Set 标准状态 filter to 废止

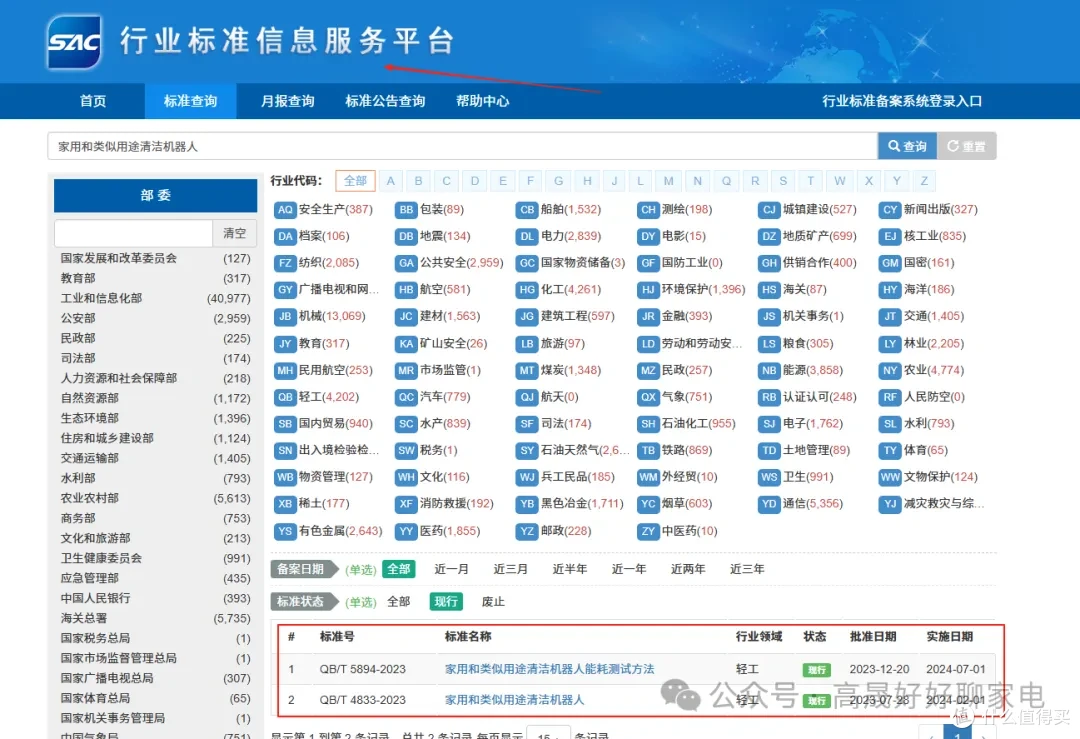(492, 601)
